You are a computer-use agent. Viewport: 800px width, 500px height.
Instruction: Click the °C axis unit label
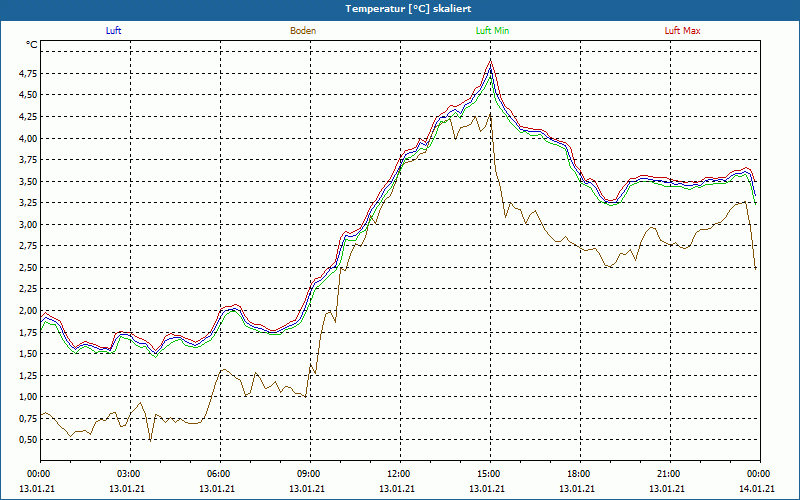[x=32, y=45]
